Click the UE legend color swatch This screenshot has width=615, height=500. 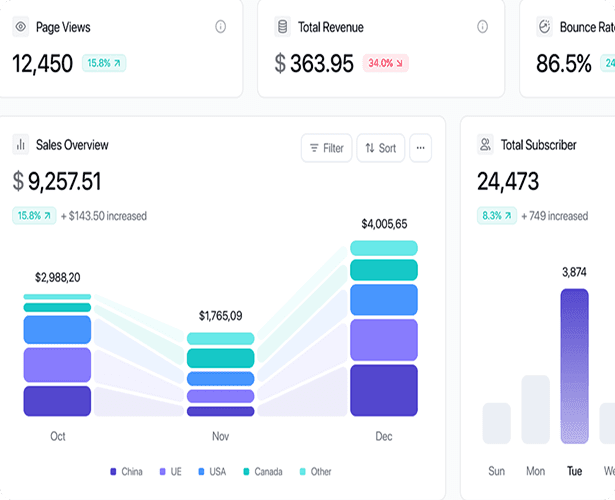click(x=162, y=471)
